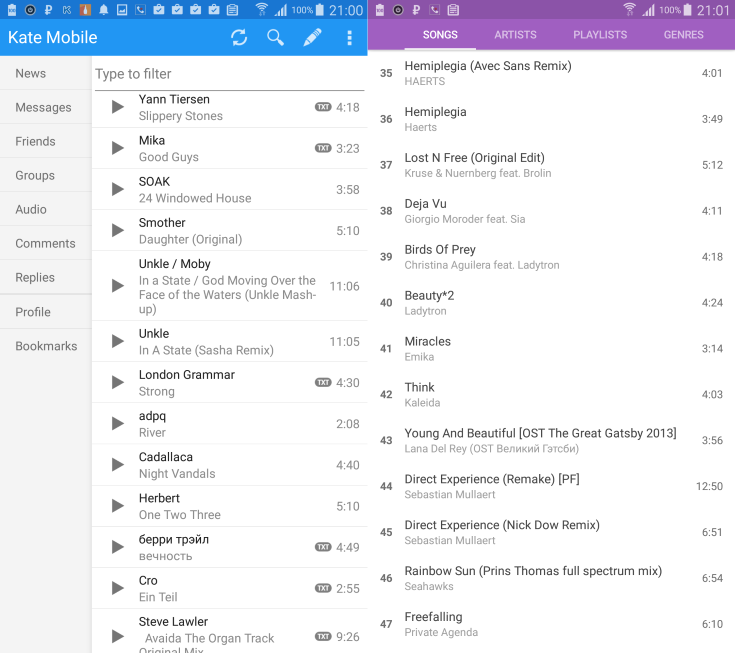Select Miracles by Emika
Image resolution: width=735 pixels, height=653 pixels.
click(551, 349)
